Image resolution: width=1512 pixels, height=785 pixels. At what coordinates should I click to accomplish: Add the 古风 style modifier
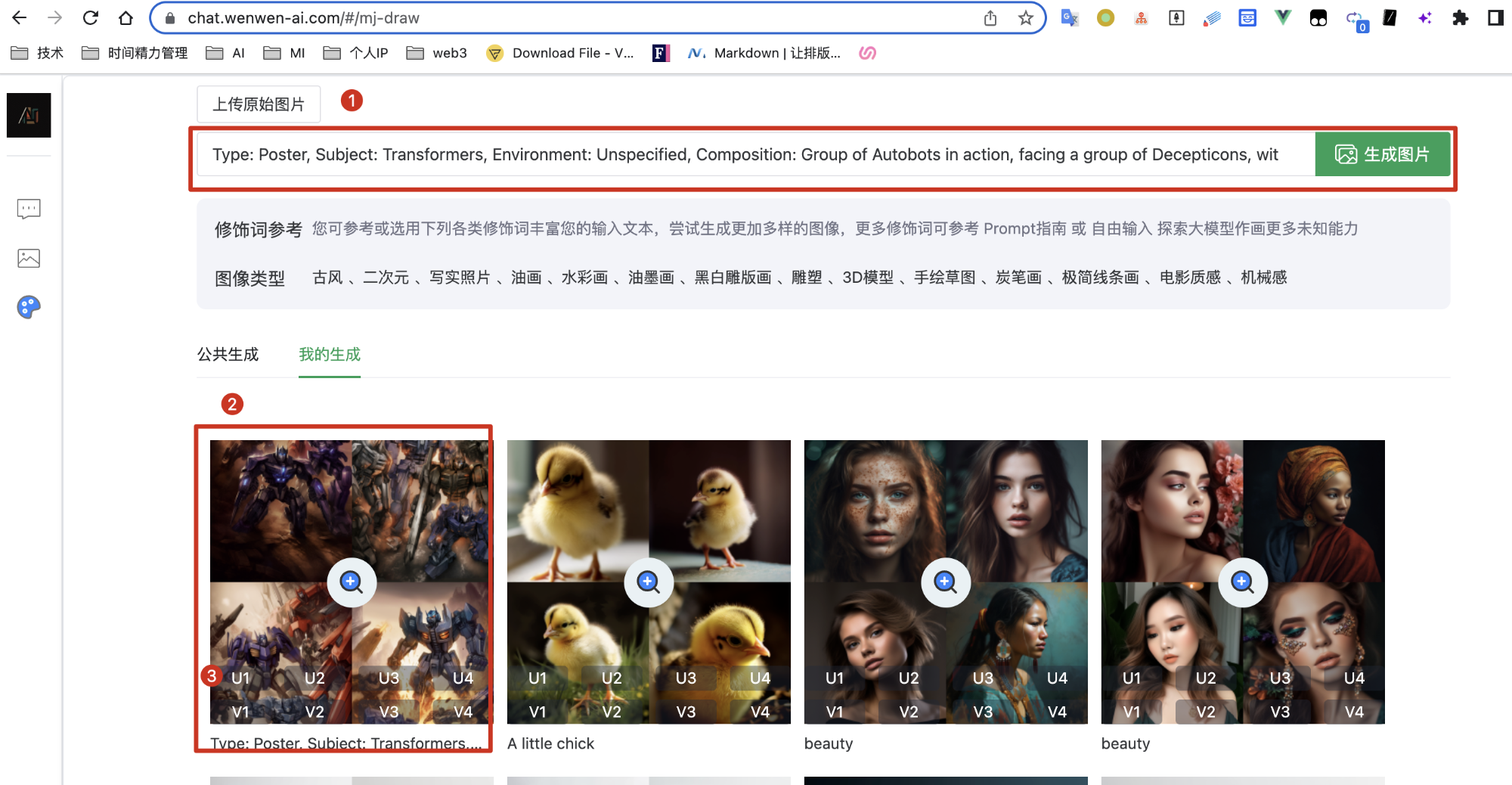pyautogui.click(x=327, y=278)
